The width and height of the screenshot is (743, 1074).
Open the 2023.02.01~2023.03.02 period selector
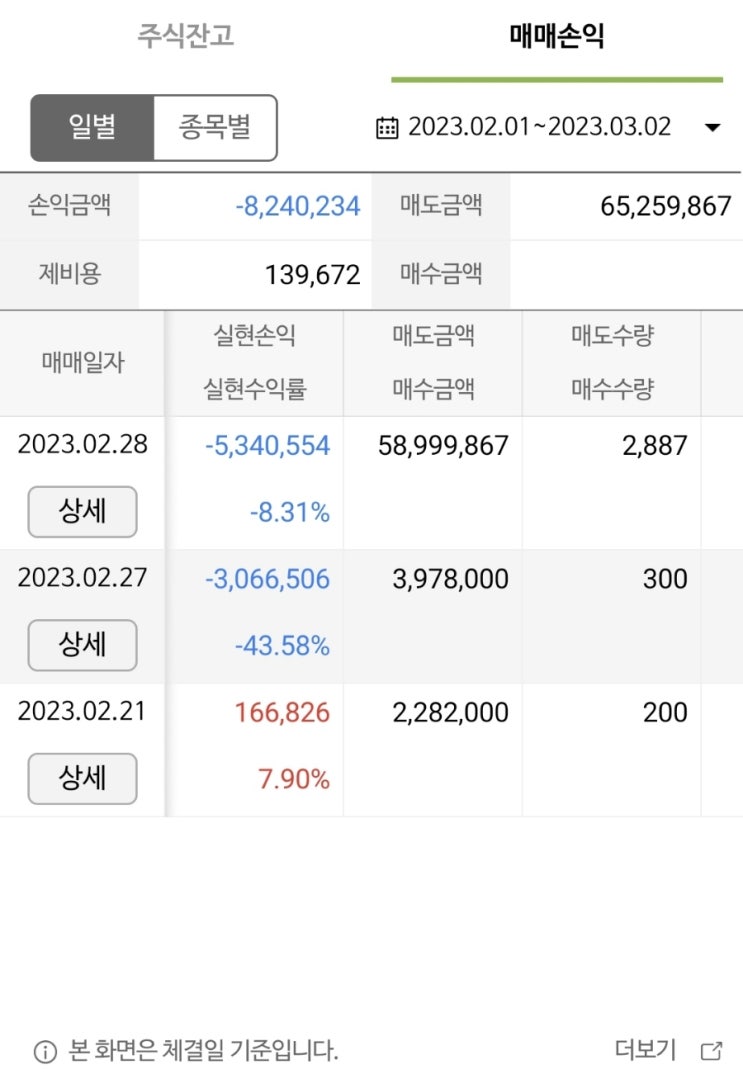[x=539, y=128]
